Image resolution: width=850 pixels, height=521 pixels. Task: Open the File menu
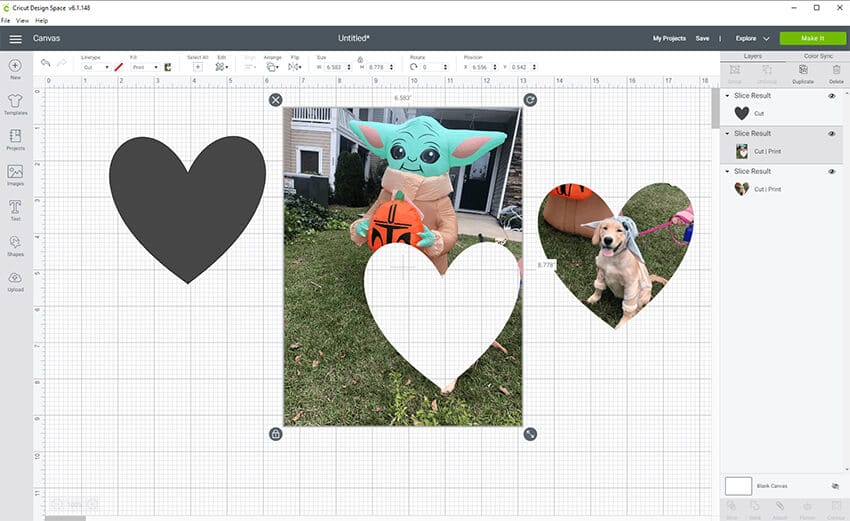pyautogui.click(x=5, y=21)
